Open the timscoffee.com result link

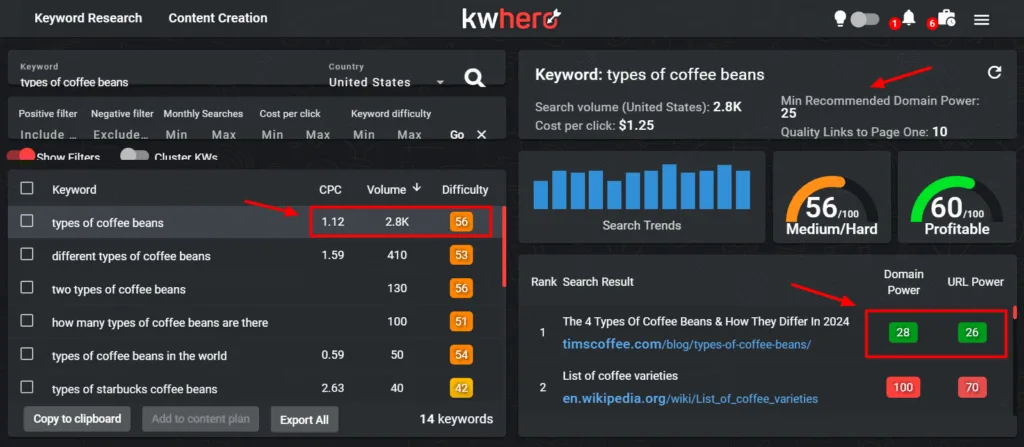coord(687,344)
